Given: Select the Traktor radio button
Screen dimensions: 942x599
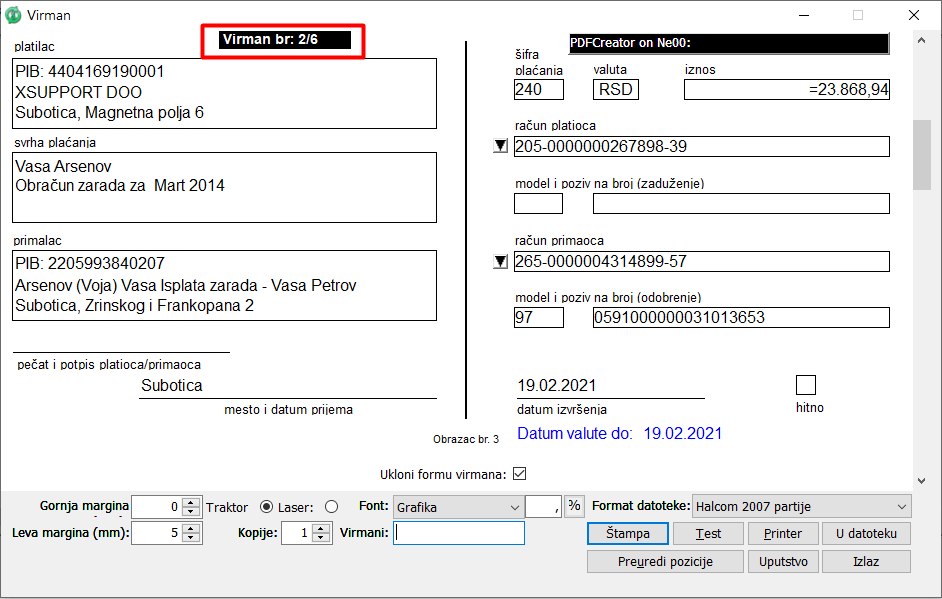Looking at the screenshot, I should pos(266,507).
